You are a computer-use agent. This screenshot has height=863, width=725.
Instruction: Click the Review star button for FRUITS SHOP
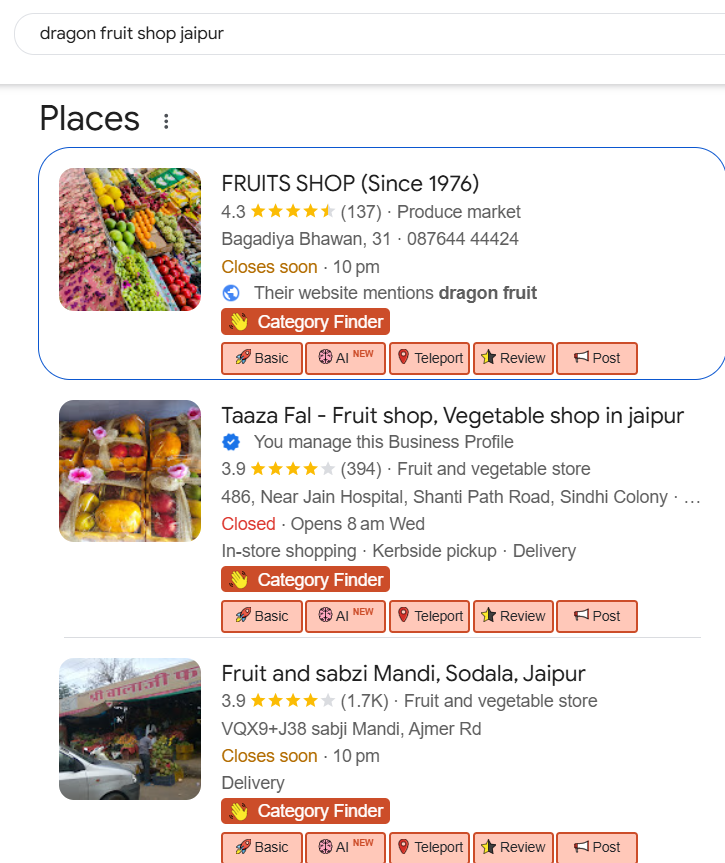point(513,358)
